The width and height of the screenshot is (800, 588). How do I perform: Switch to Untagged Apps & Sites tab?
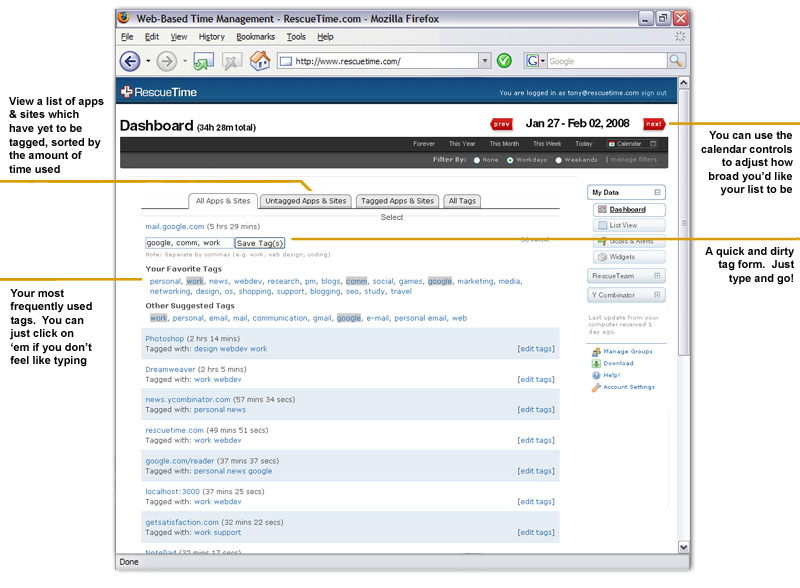tap(306, 201)
